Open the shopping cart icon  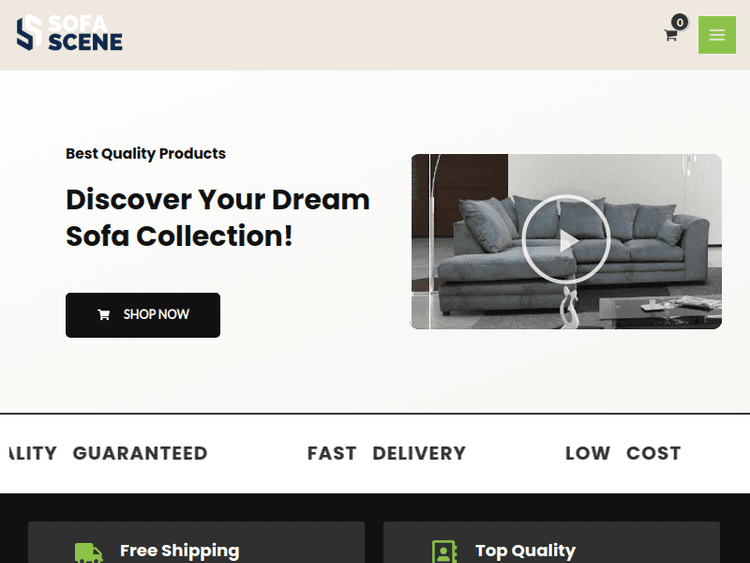point(671,35)
